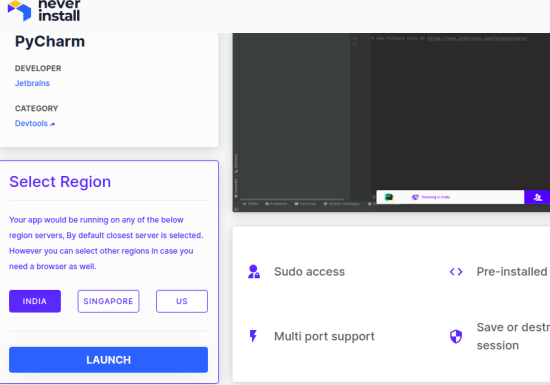Select the India region

pos(35,301)
